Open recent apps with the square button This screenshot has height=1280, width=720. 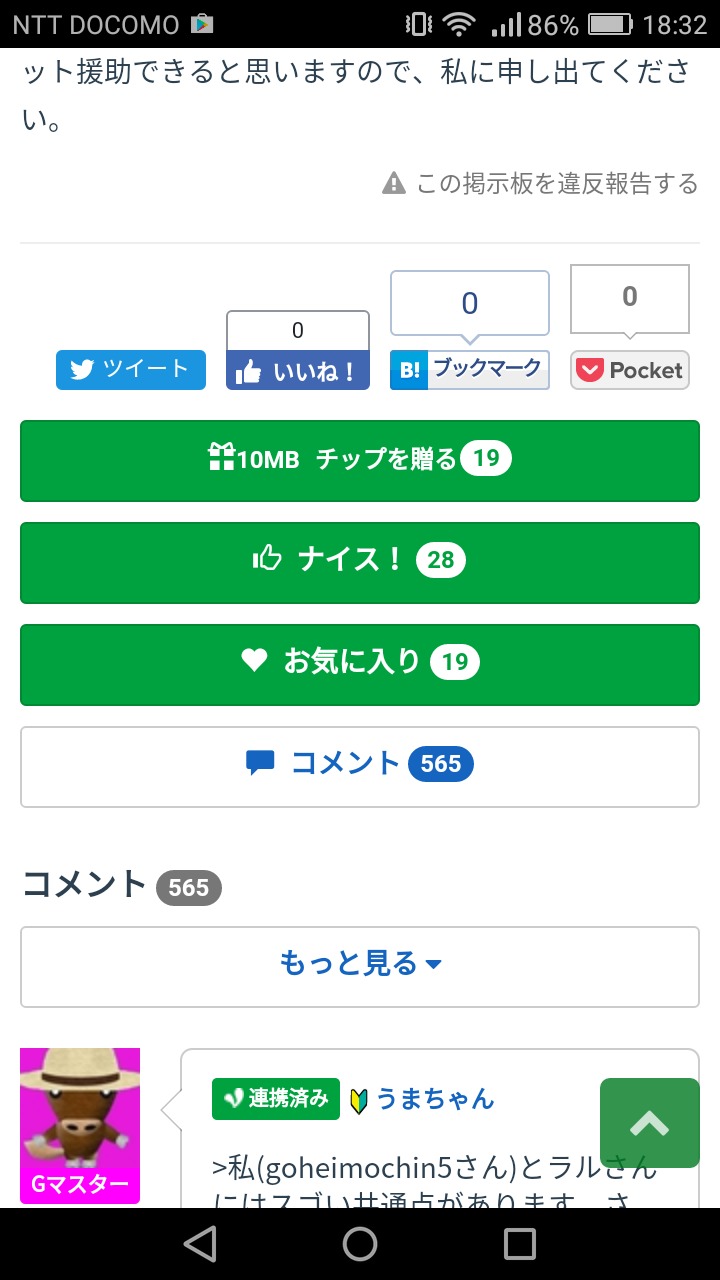coord(520,1243)
